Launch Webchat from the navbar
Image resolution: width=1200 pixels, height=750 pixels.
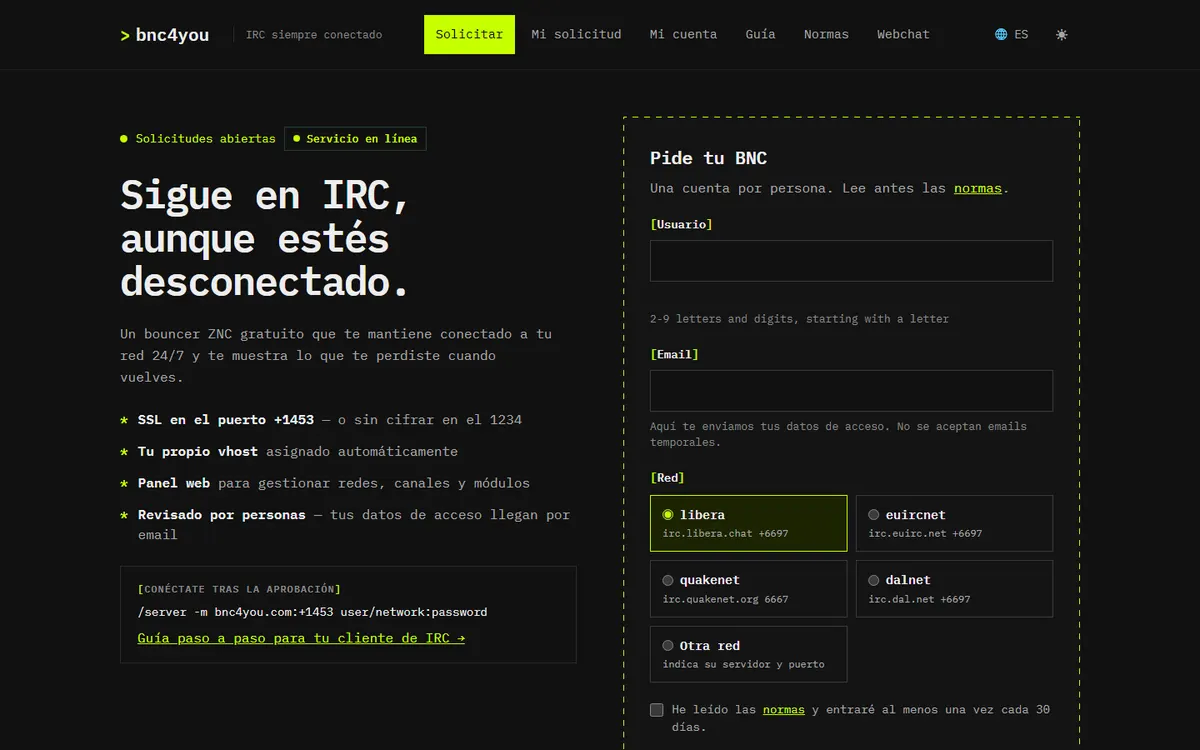tap(903, 34)
